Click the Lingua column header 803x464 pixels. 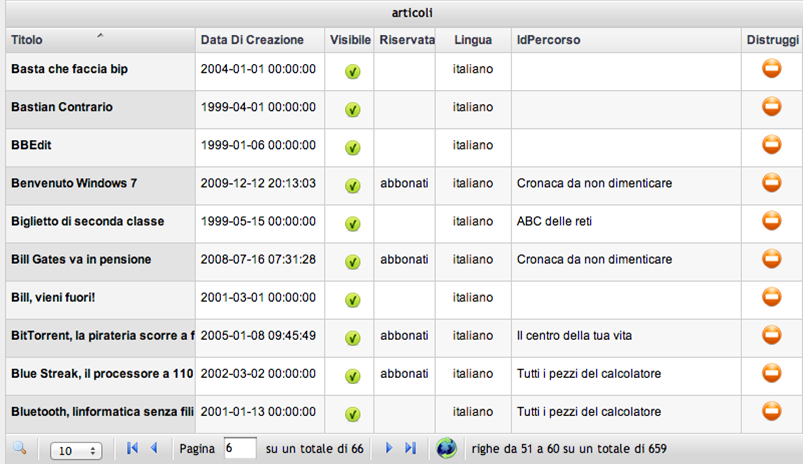pyautogui.click(x=473, y=40)
